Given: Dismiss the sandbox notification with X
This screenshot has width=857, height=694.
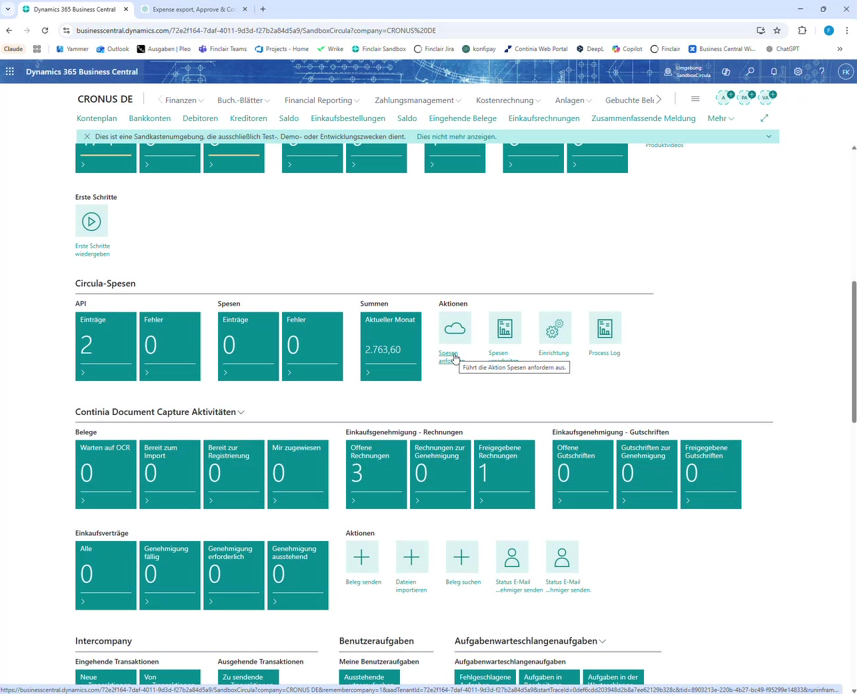Looking at the screenshot, I should pyautogui.click(x=87, y=137).
